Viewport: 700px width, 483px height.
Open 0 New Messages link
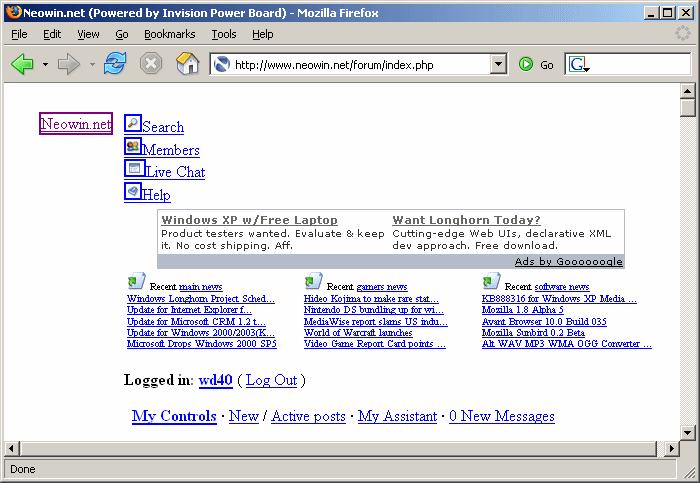(x=502, y=416)
